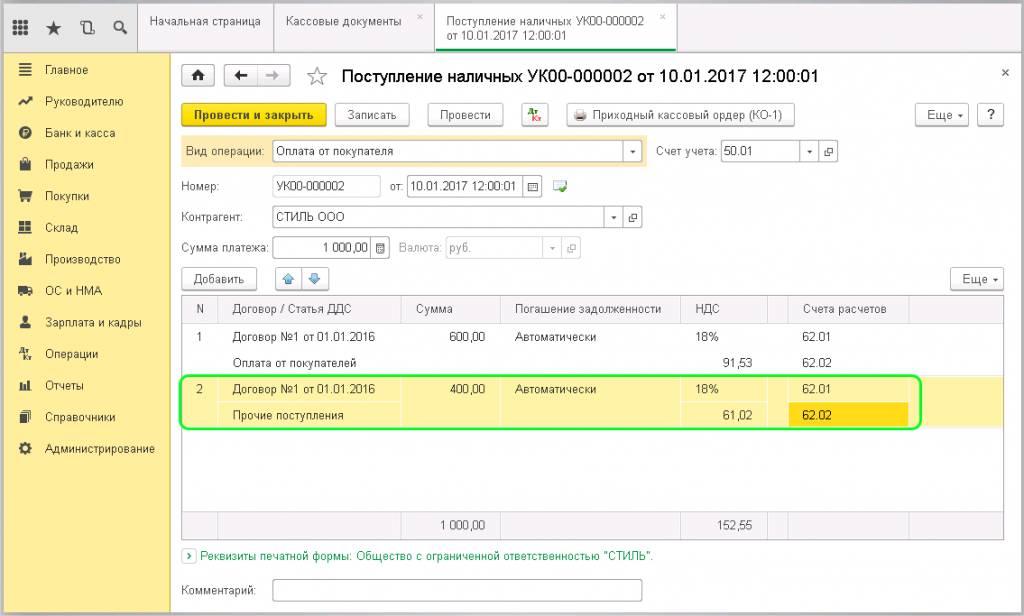1024x616 pixels.
Task: Click the Записать button
Action: coord(372,115)
